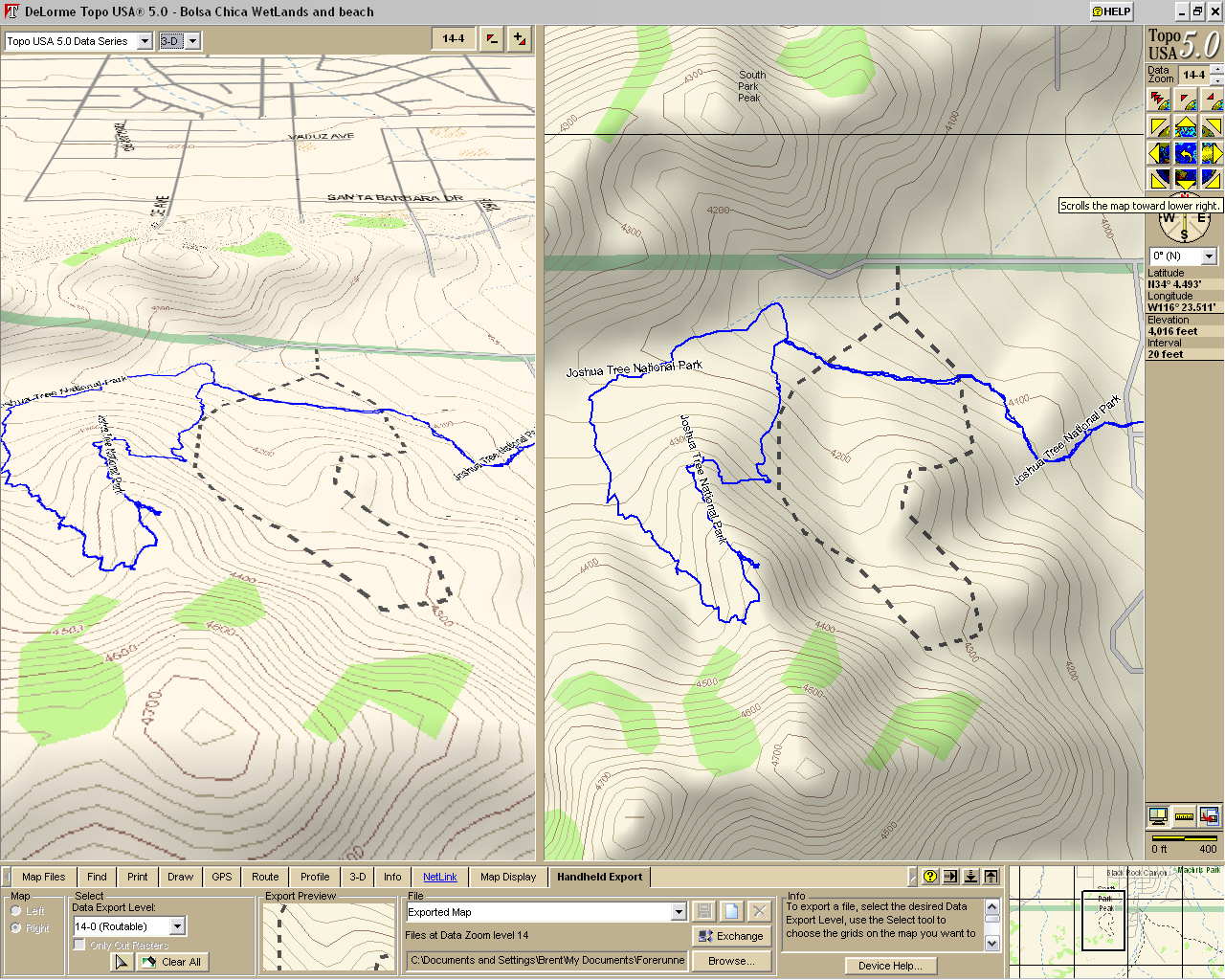Click the previous map view center icon
1225x980 pixels.
click(1185, 153)
